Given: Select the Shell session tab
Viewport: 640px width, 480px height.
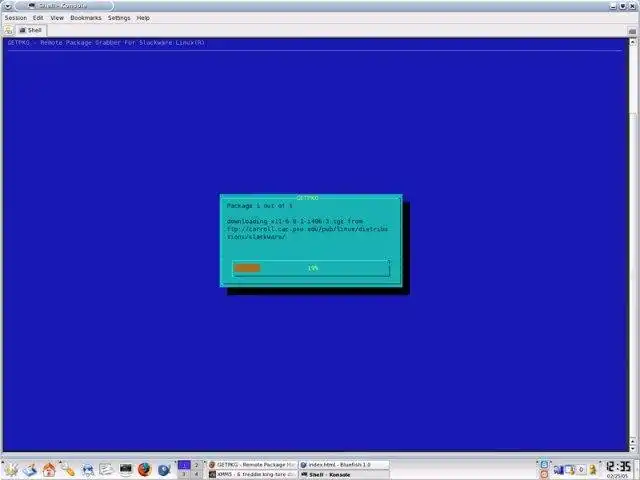Looking at the screenshot, I should point(31,30).
